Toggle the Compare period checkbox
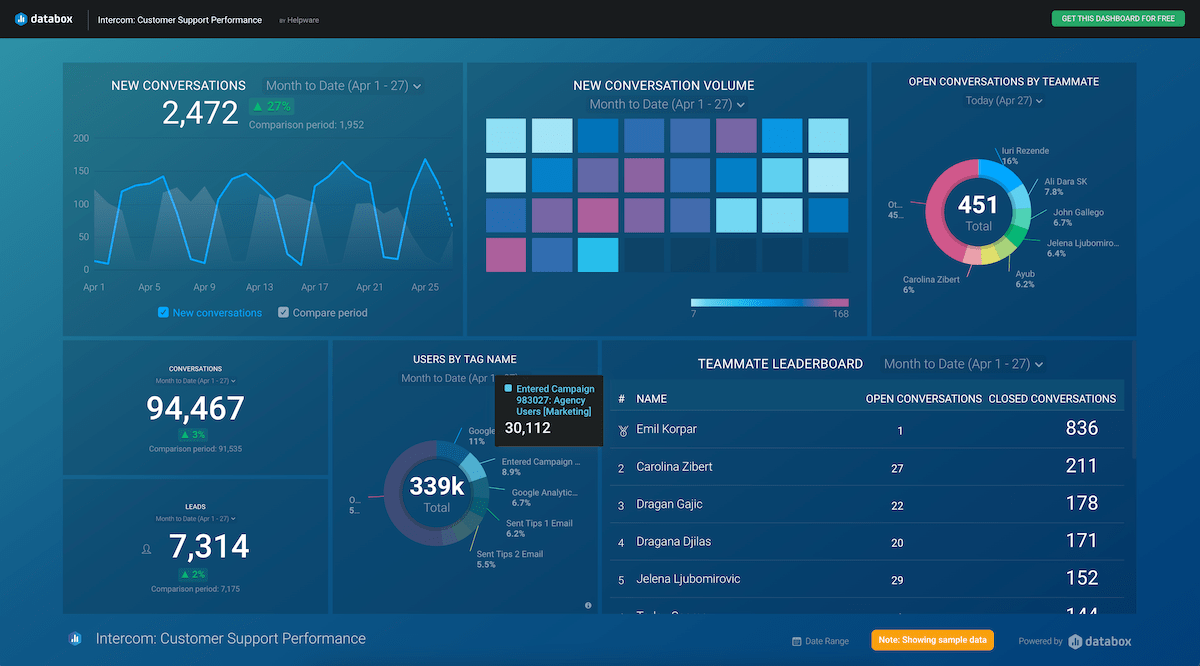1200x666 pixels. [283, 313]
